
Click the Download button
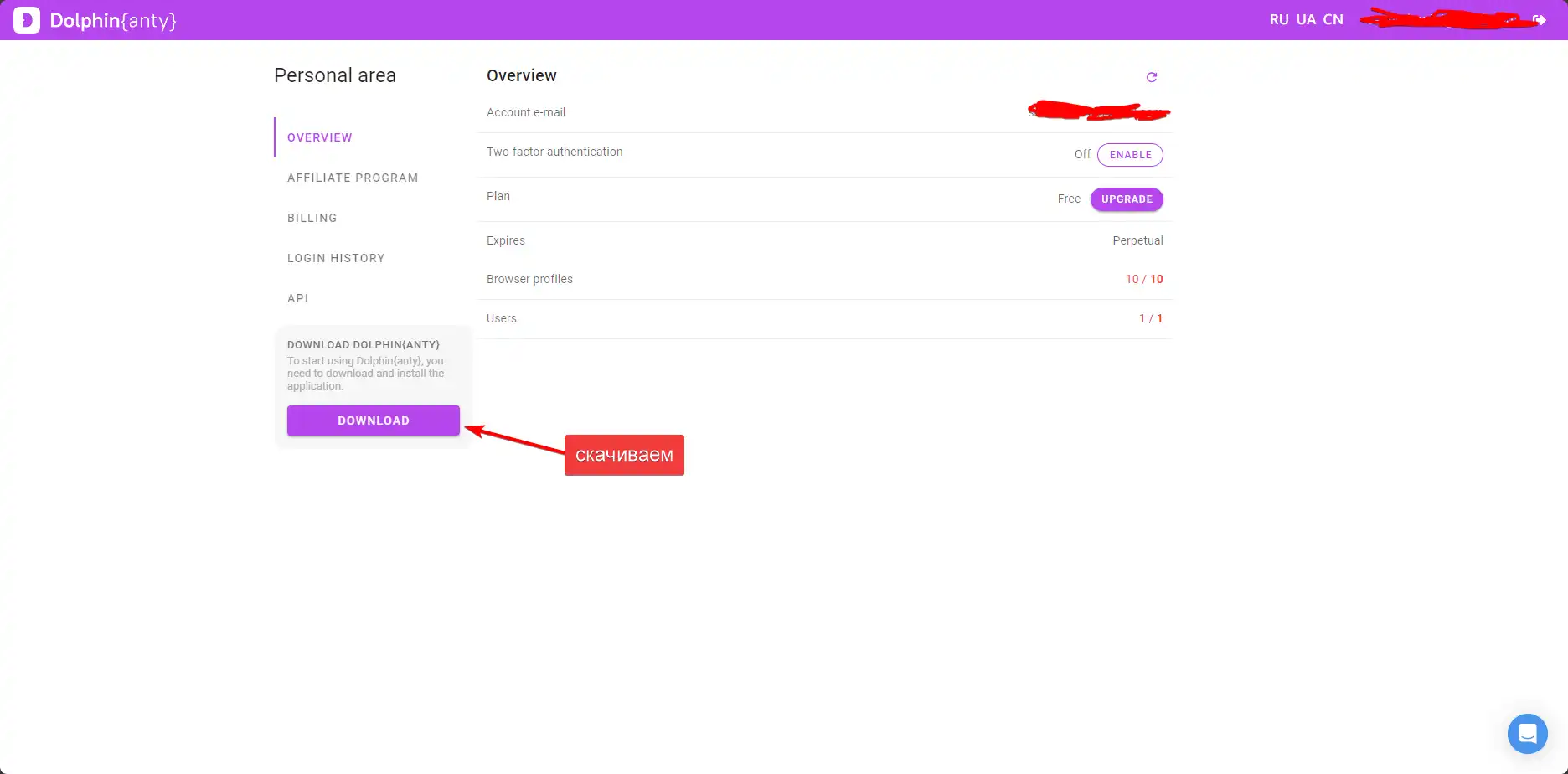[374, 421]
